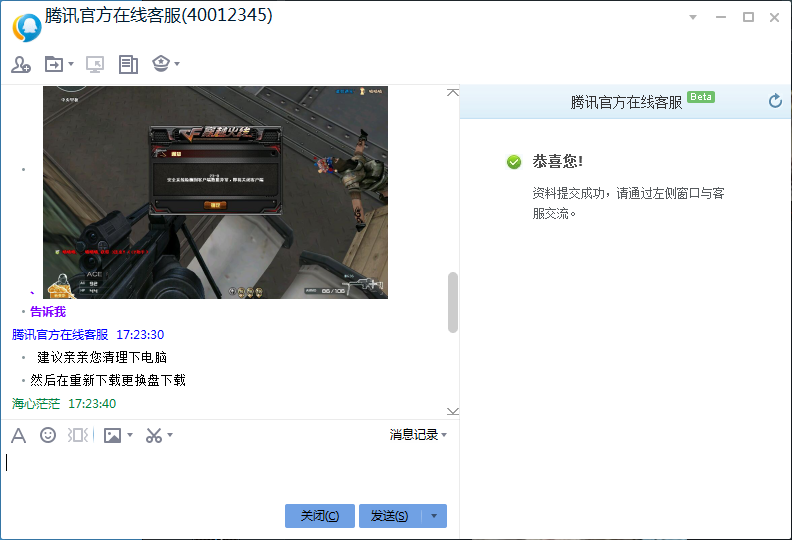The image size is (792, 540).
Task: Click sender name 腾讯官方在线客服 at 17:23:30
Action: click(x=60, y=334)
